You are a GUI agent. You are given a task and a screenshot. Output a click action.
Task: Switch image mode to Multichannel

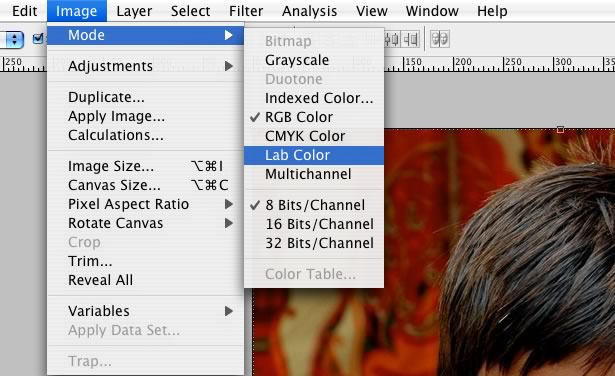(x=314, y=174)
